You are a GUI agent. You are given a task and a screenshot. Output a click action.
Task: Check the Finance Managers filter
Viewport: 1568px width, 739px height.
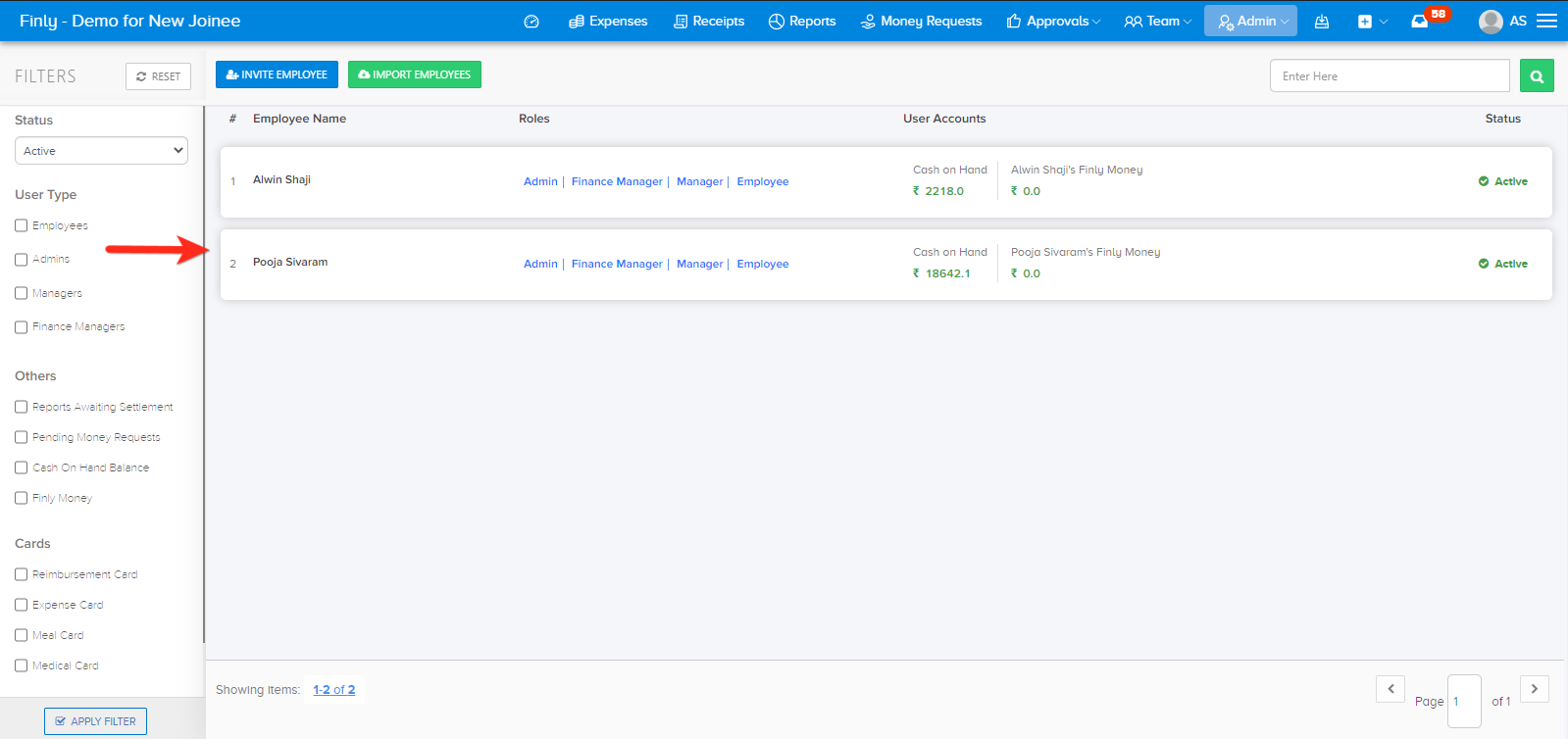pyautogui.click(x=22, y=327)
